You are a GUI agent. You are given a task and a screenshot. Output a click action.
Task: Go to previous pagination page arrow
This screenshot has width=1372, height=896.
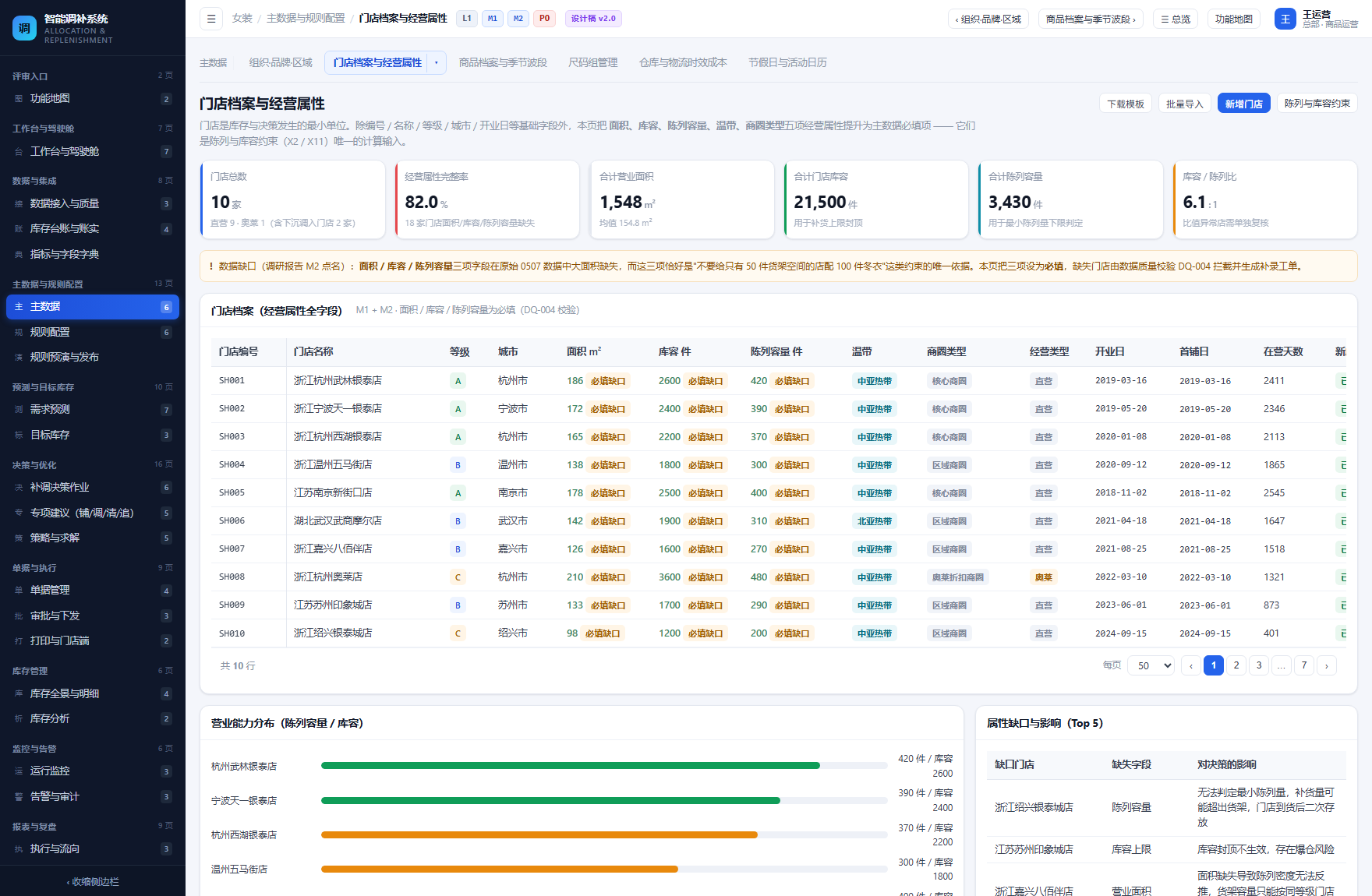coord(1191,665)
